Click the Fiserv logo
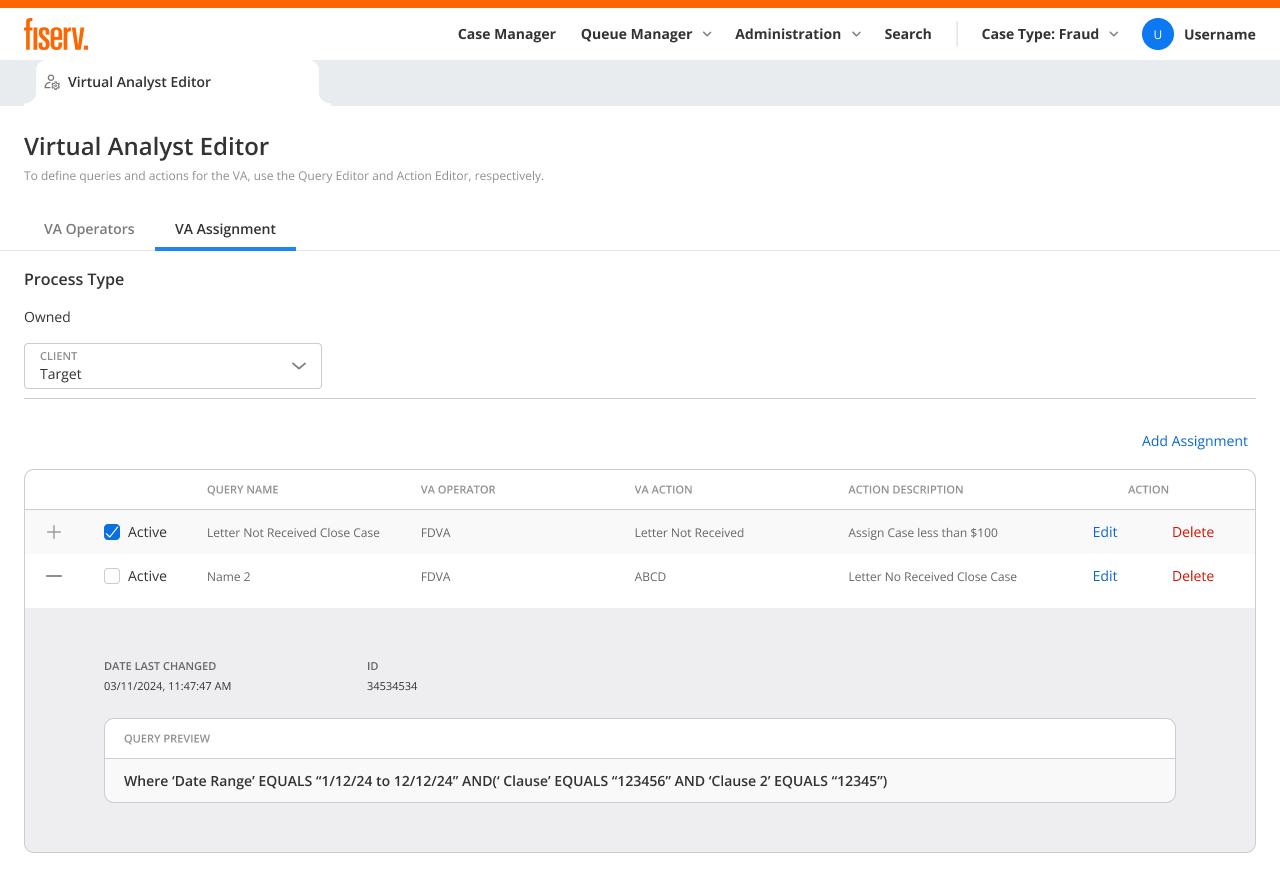The width and height of the screenshot is (1280, 877). tap(56, 34)
